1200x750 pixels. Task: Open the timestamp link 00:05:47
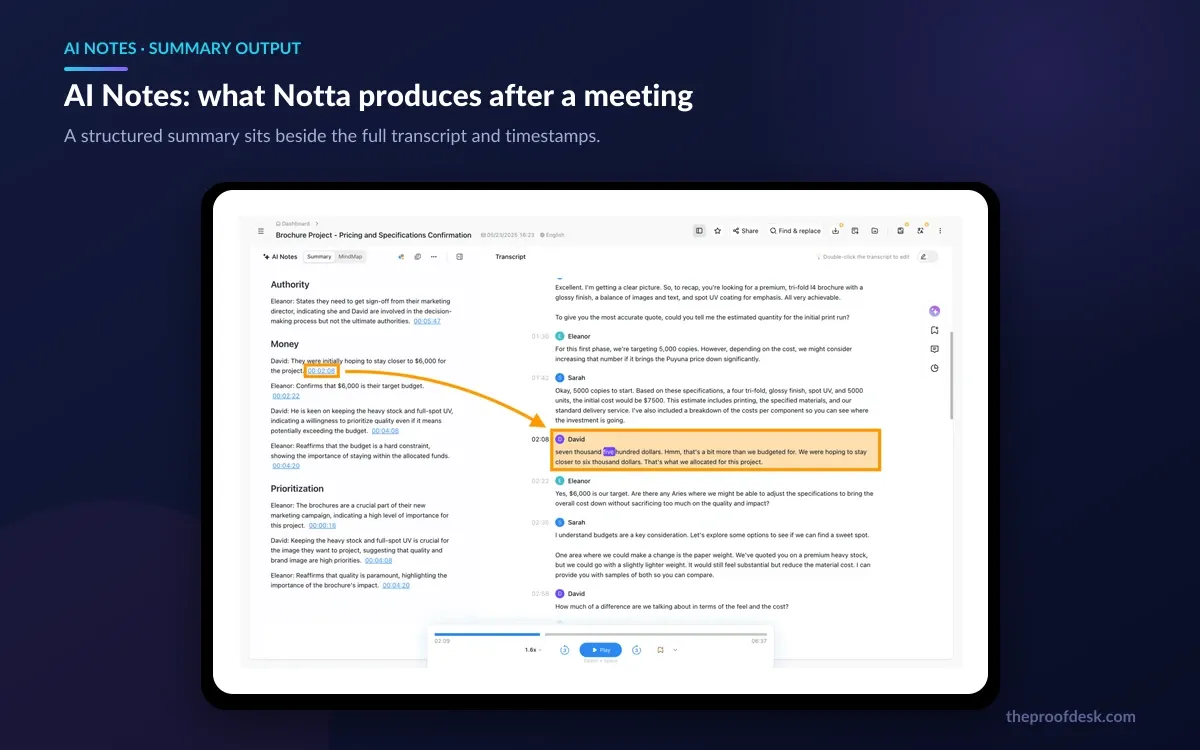coord(427,321)
